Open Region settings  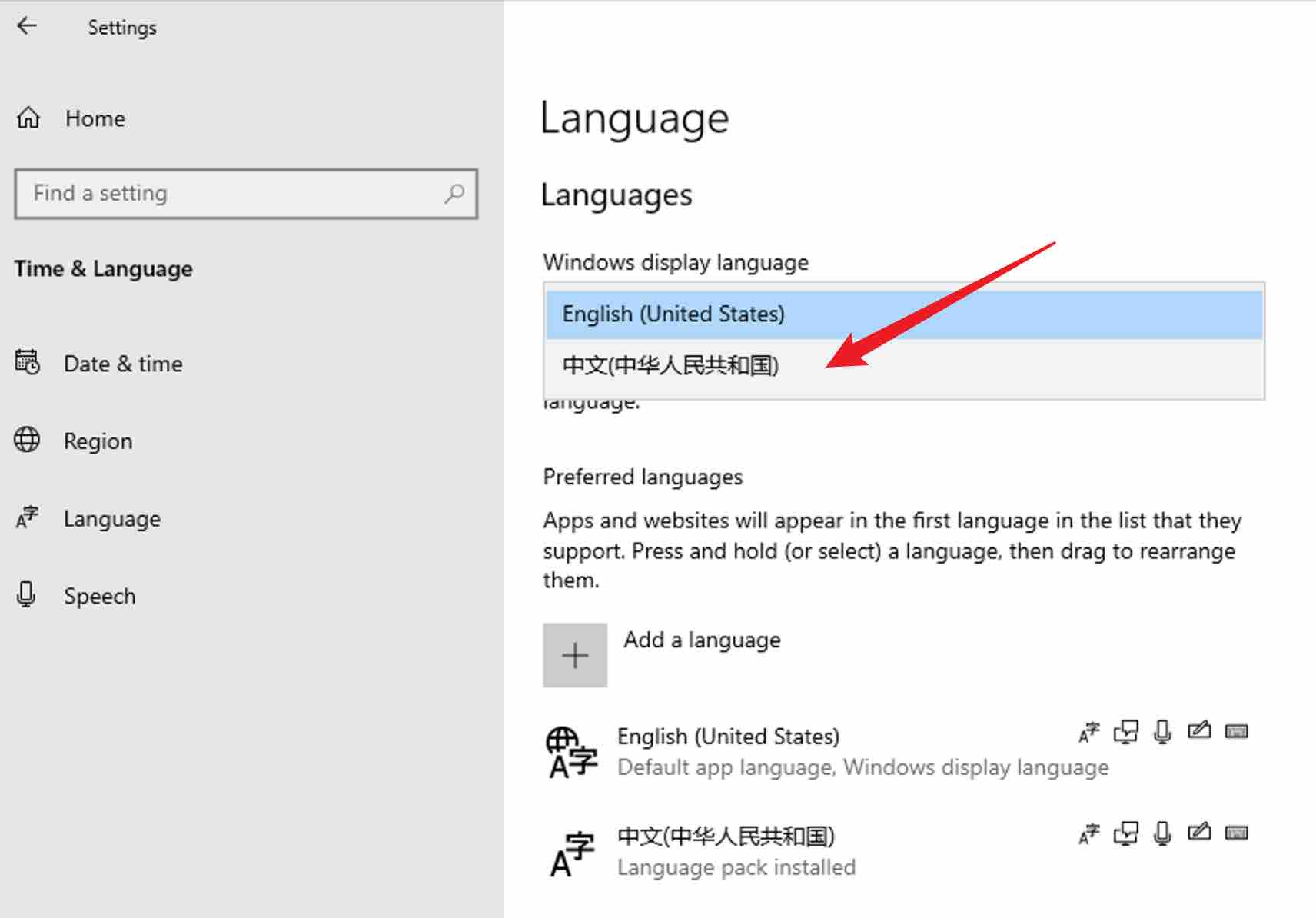[x=98, y=441]
